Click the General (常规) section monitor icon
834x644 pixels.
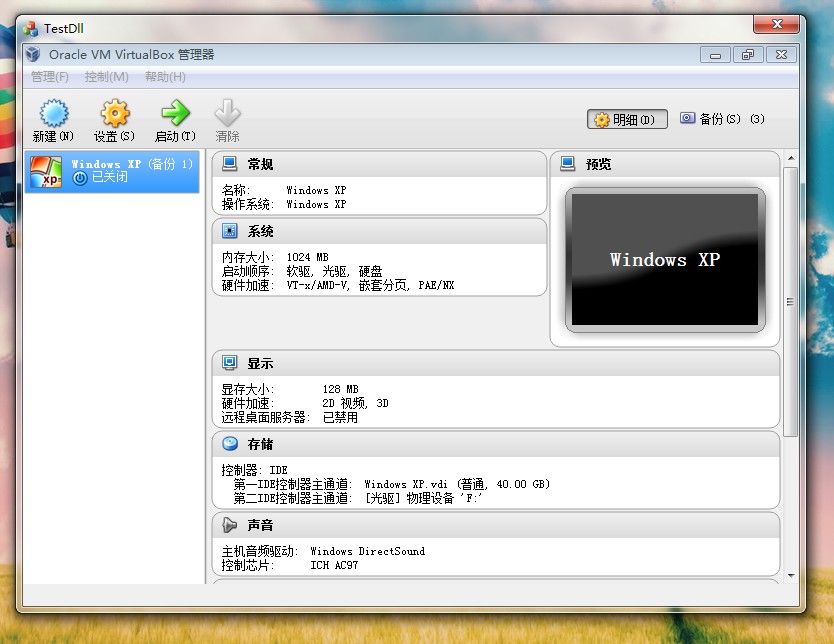coord(230,163)
